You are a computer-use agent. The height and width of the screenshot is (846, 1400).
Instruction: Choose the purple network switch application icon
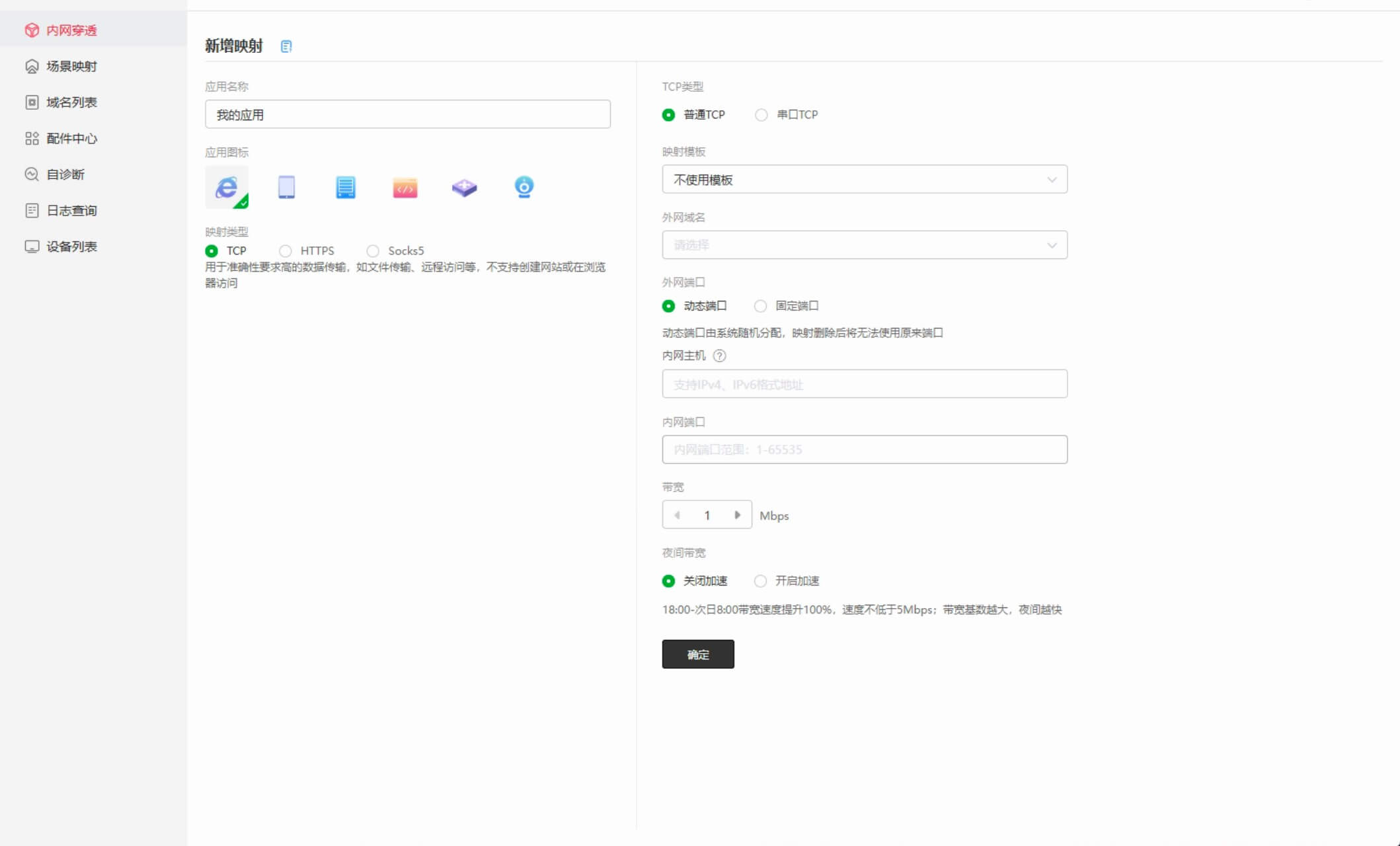point(464,188)
